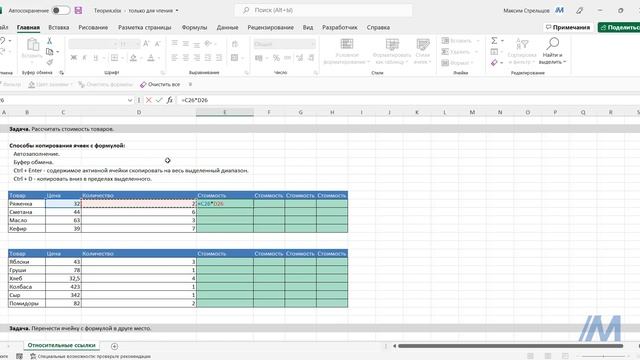Click the pen icon in the title bar
Screen dimensions: 640x360
pos(580,11)
